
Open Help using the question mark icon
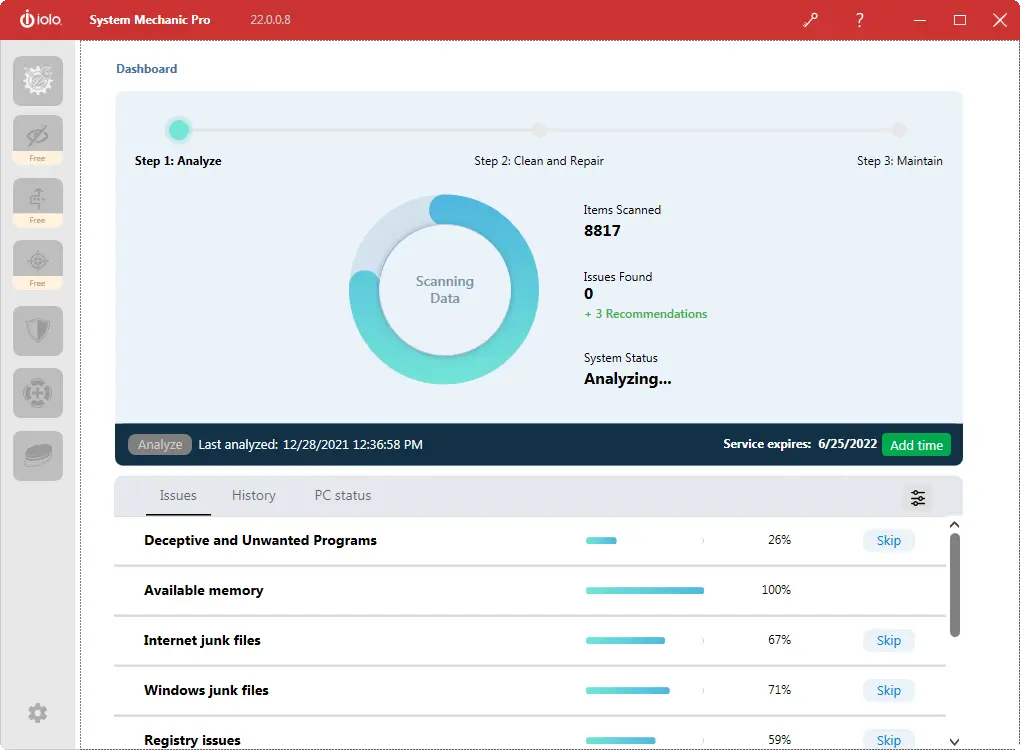pyautogui.click(x=859, y=19)
